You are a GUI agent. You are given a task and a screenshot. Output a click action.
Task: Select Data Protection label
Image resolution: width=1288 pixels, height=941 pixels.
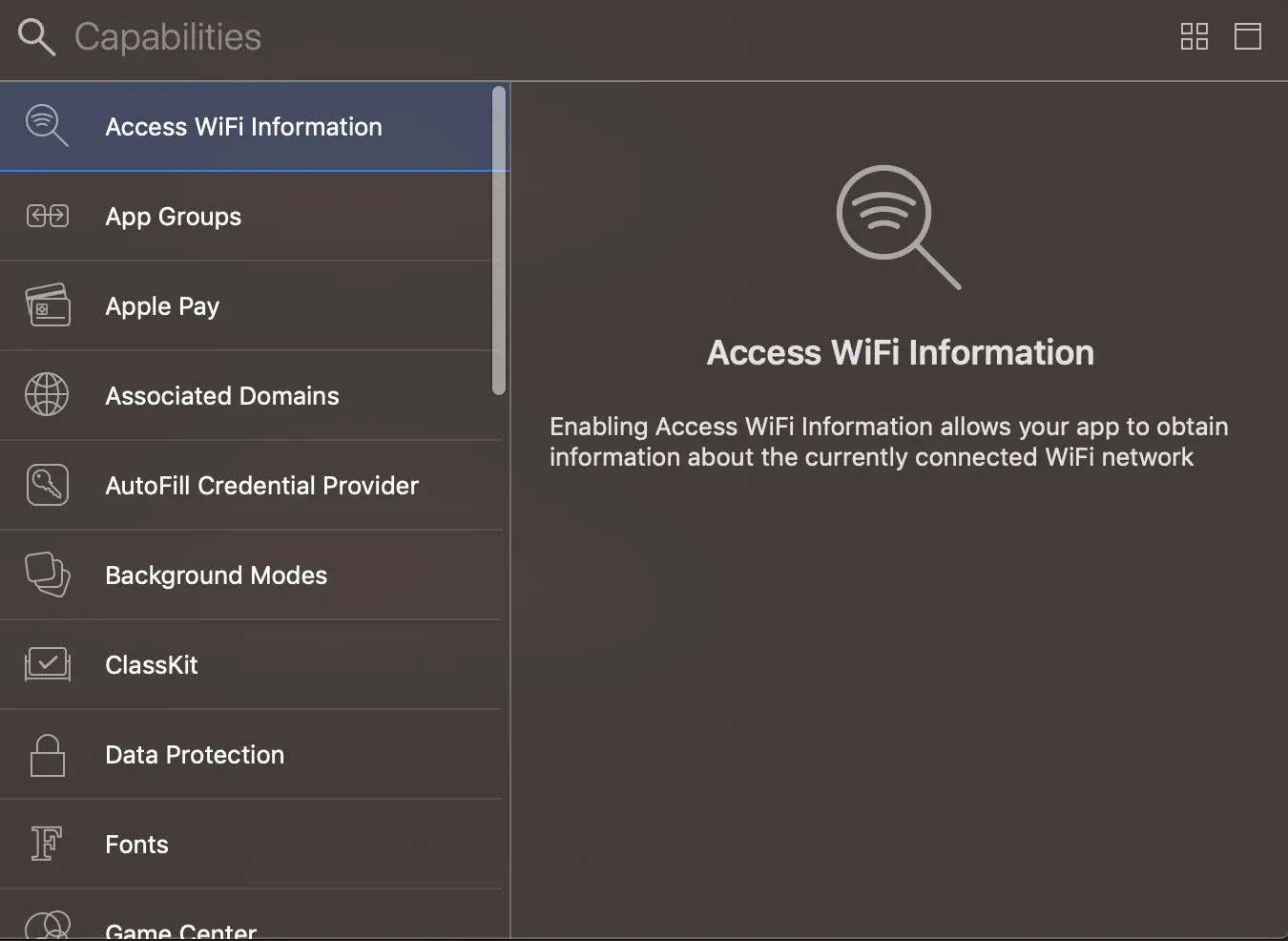(195, 755)
